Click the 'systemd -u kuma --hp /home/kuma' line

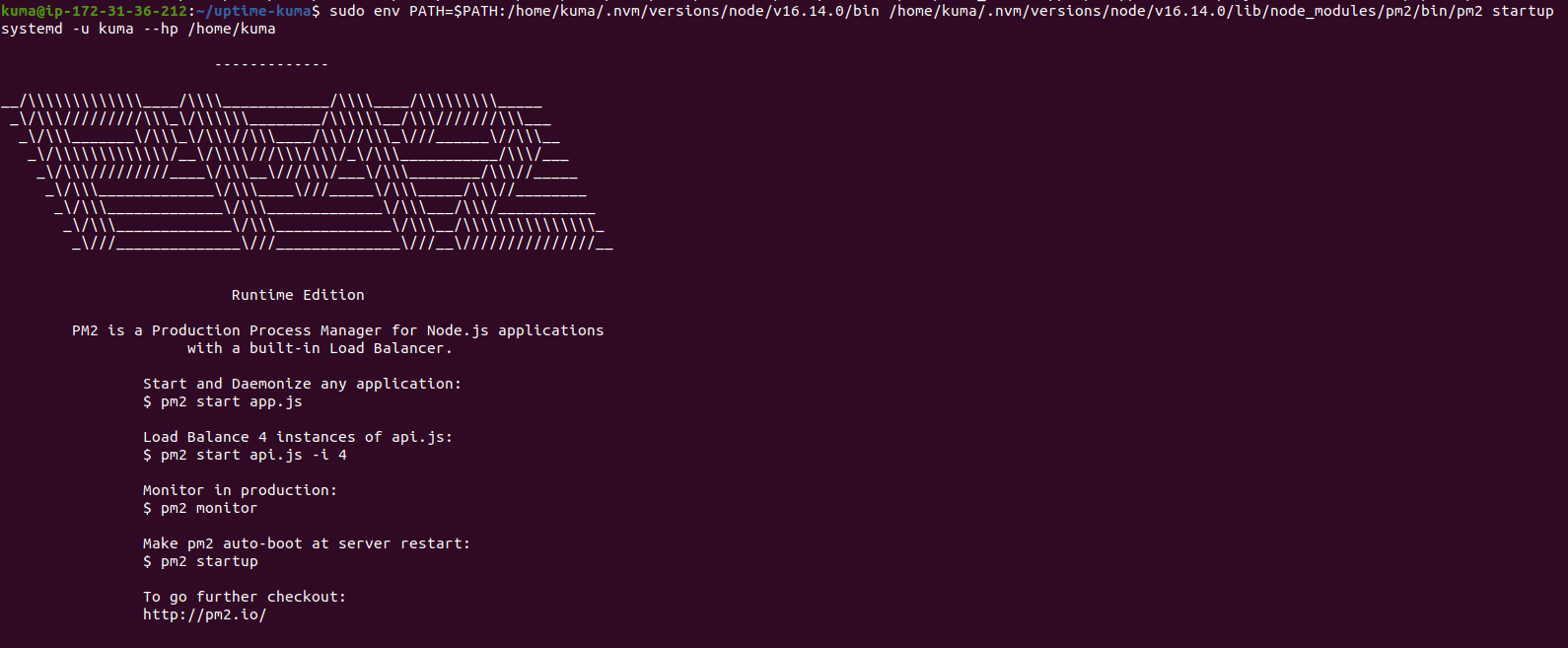pyautogui.click(x=138, y=29)
